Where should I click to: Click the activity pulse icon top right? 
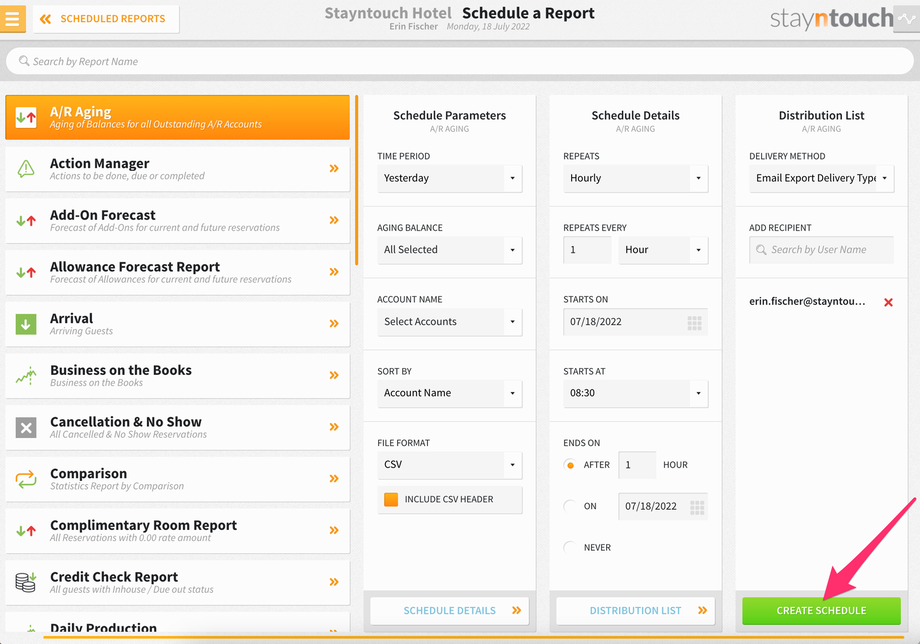pos(907,19)
